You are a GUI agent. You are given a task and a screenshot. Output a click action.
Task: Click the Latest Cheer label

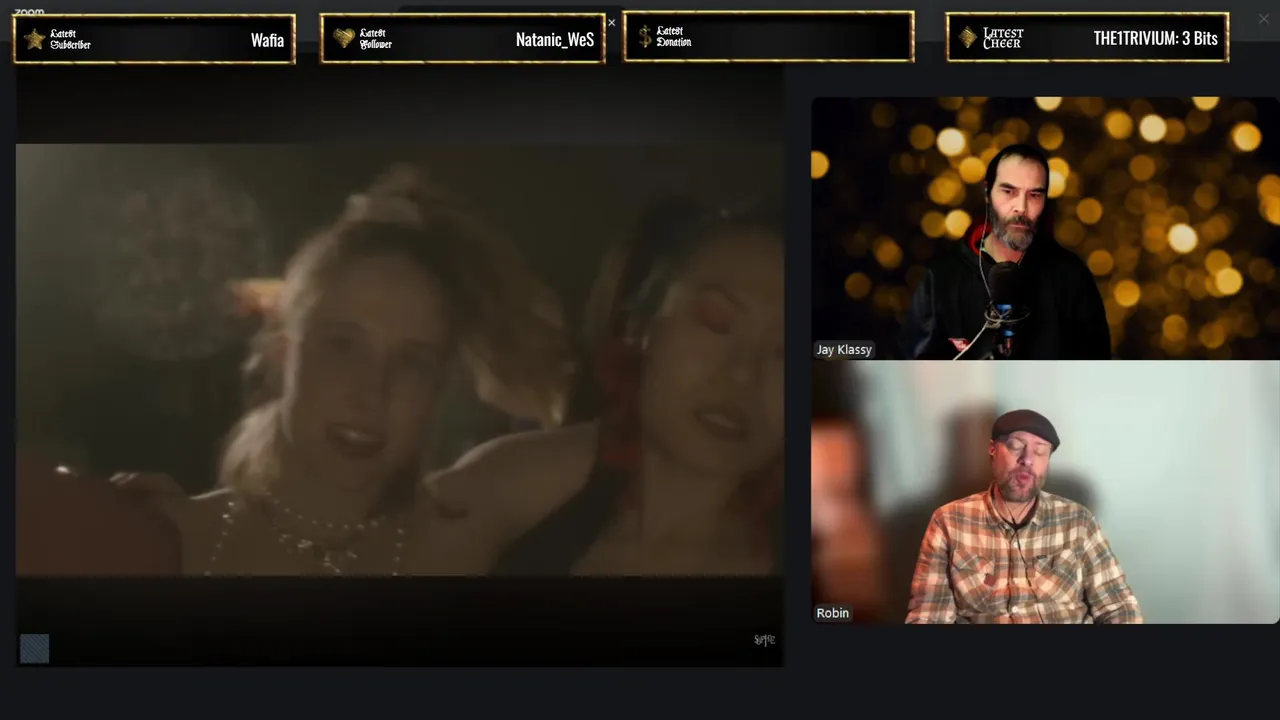click(x=1002, y=38)
